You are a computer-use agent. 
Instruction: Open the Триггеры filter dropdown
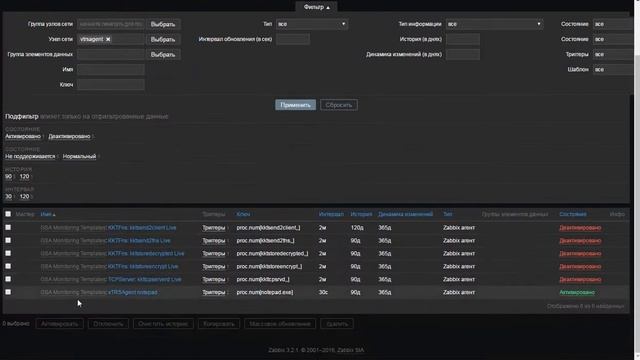pyautogui.click(x=613, y=54)
